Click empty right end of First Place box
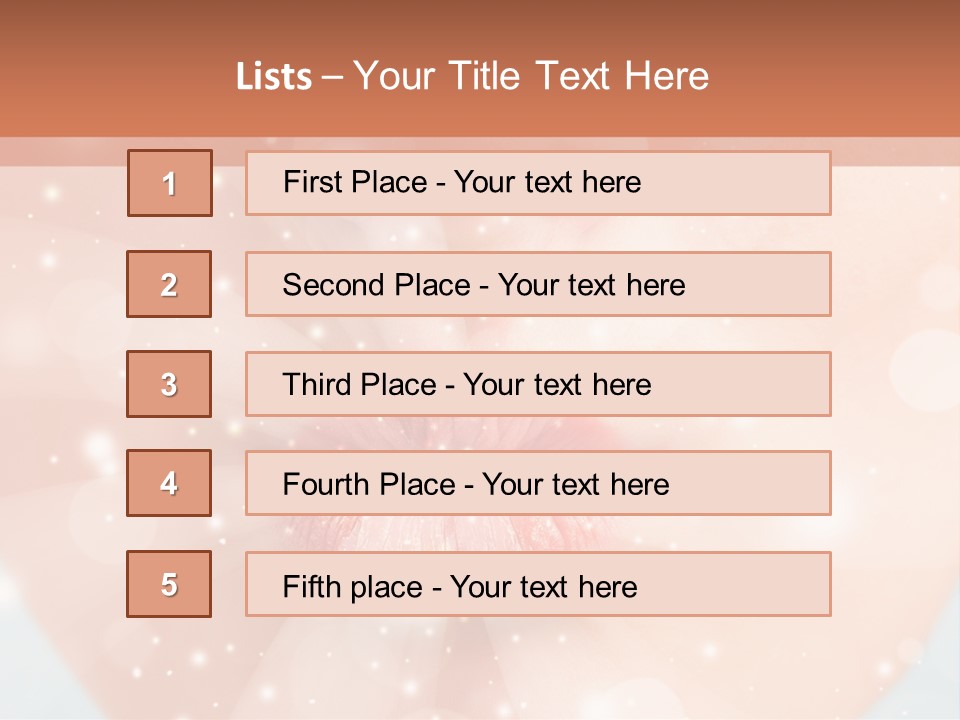Viewport: 960px width, 720px height. coord(760,183)
